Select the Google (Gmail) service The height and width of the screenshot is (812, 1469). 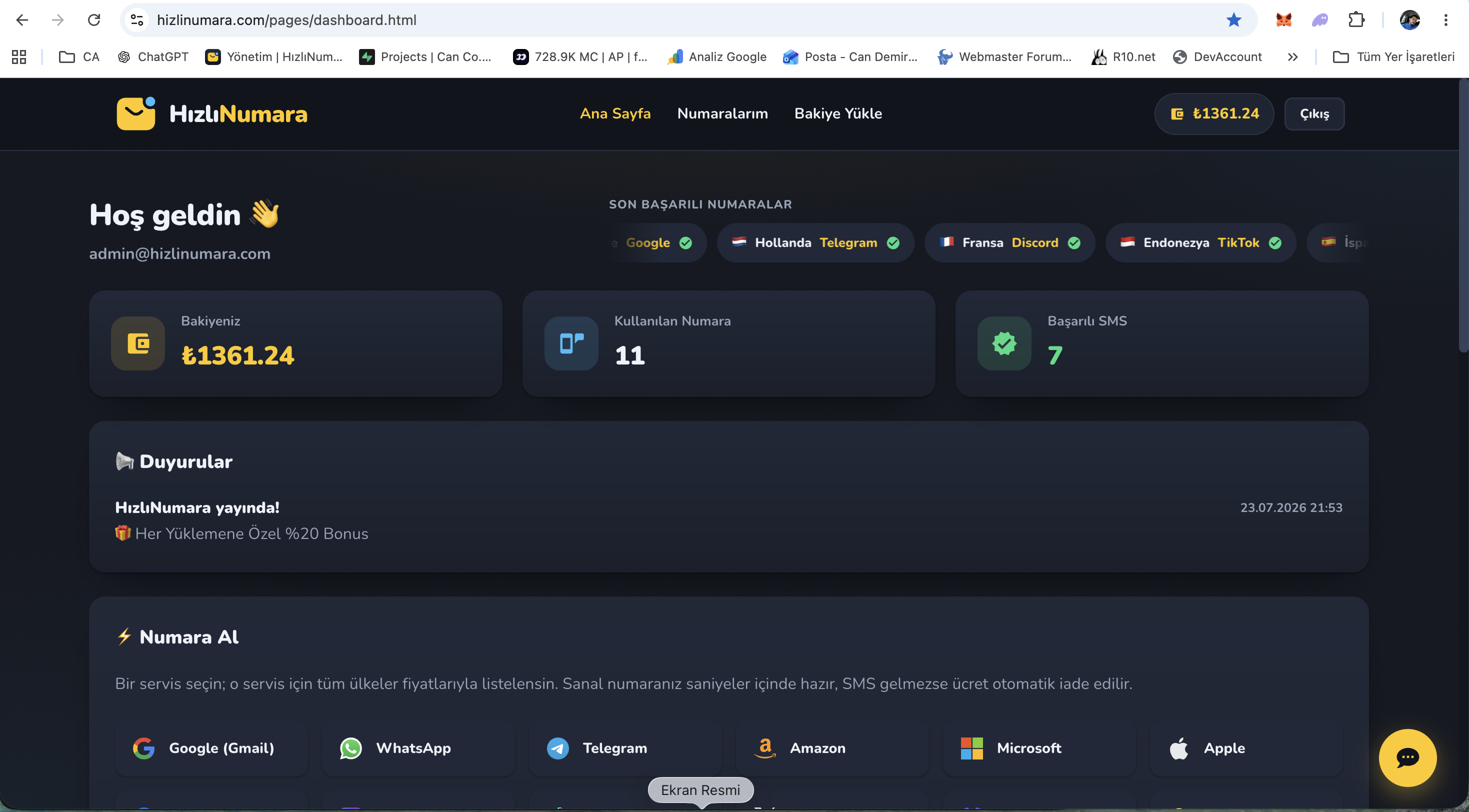click(211, 748)
